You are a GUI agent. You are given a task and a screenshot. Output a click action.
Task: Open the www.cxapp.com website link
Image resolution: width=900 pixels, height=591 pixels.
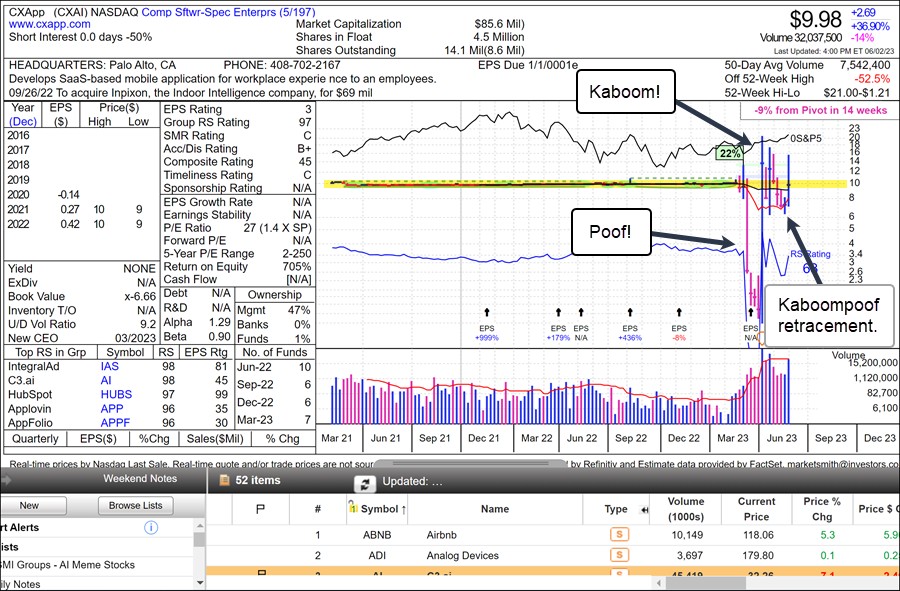(x=49, y=24)
